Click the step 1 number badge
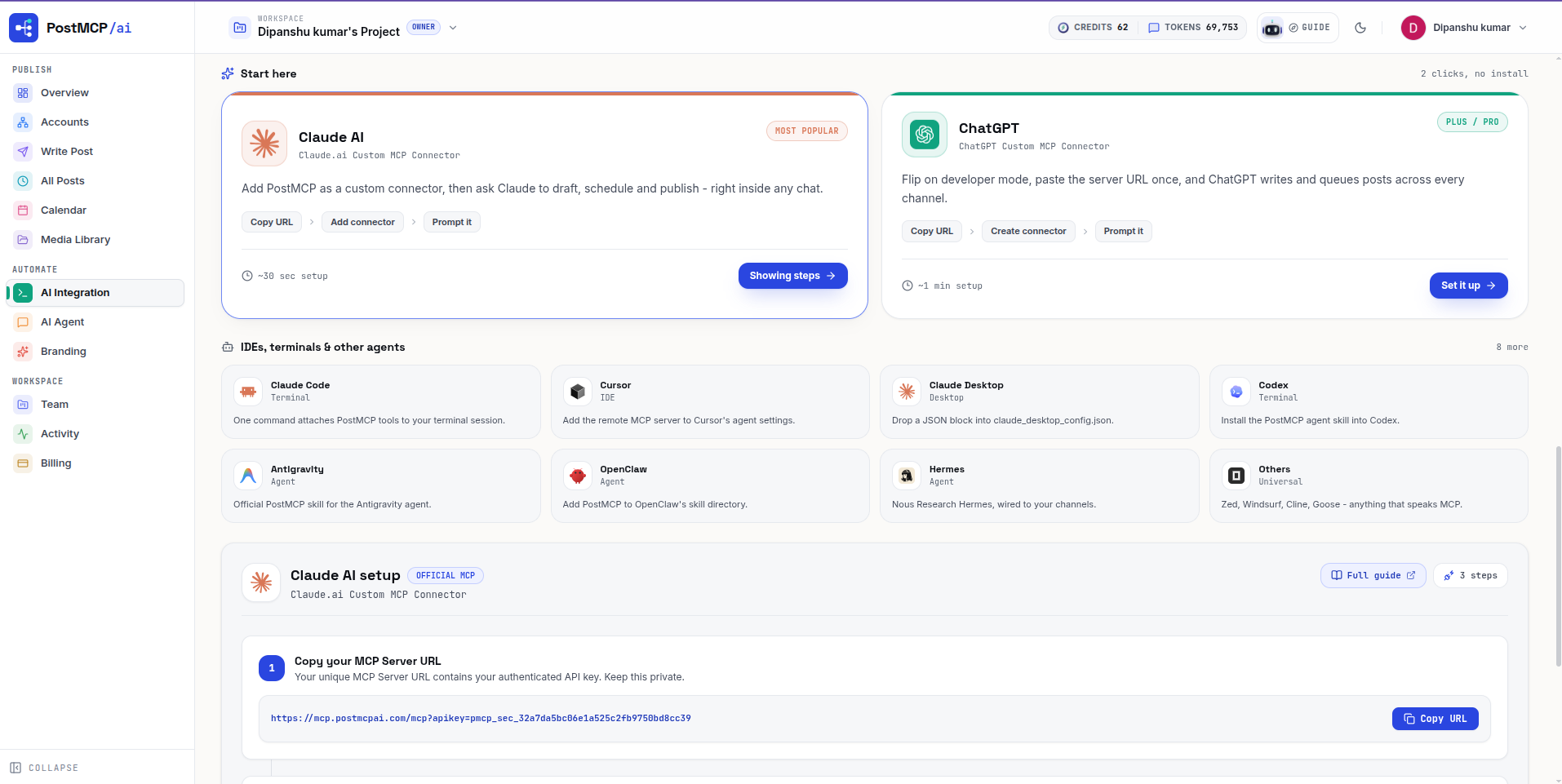 pyautogui.click(x=272, y=668)
